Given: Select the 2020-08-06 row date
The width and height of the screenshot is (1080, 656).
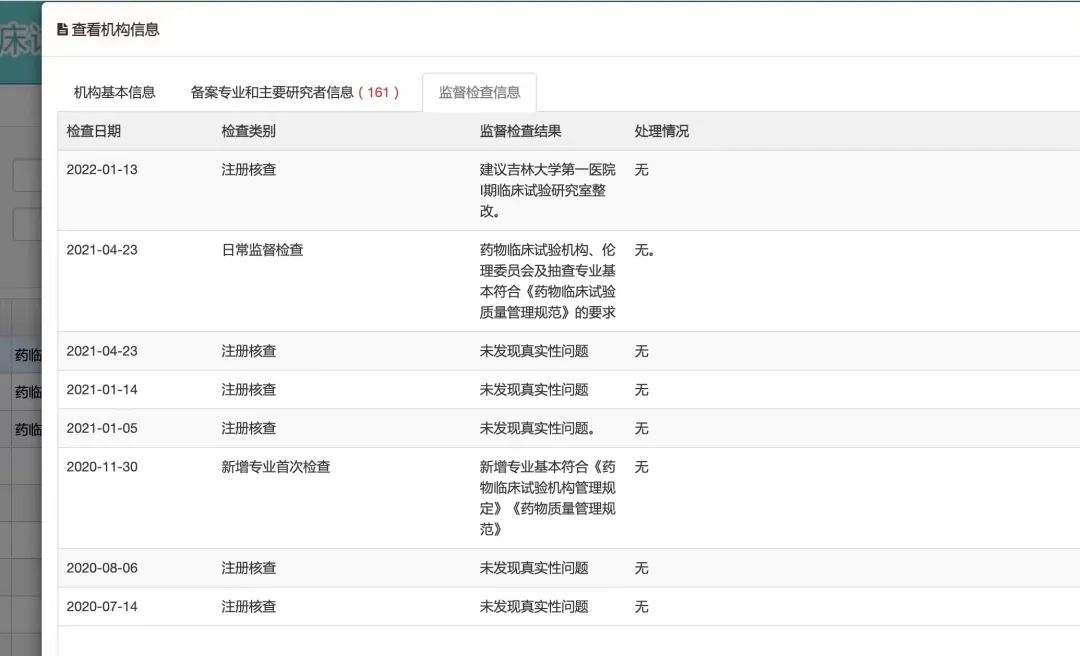Looking at the screenshot, I should tap(102, 568).
